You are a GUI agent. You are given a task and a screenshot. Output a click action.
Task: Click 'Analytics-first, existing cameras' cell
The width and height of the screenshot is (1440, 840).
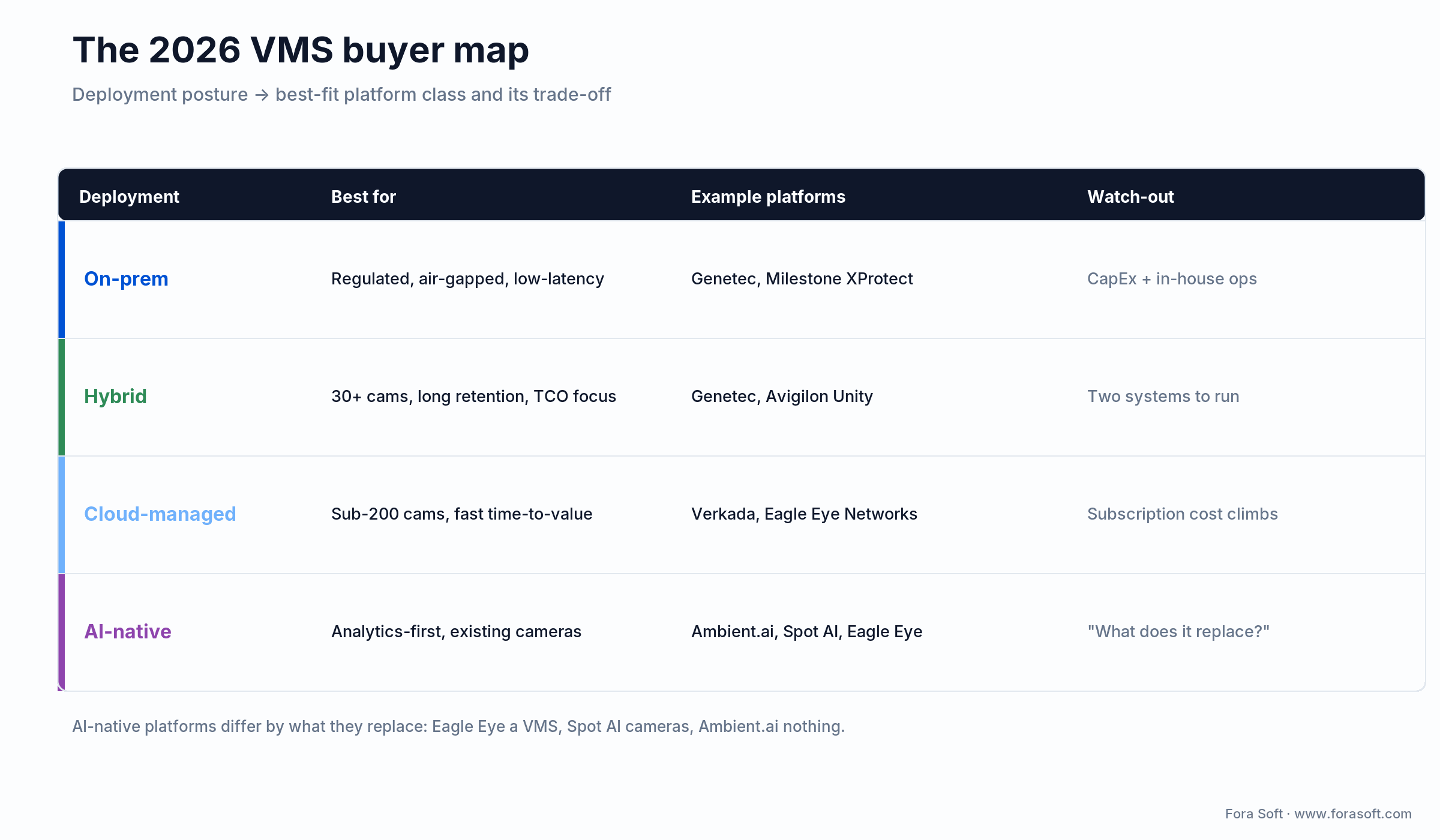456,632
